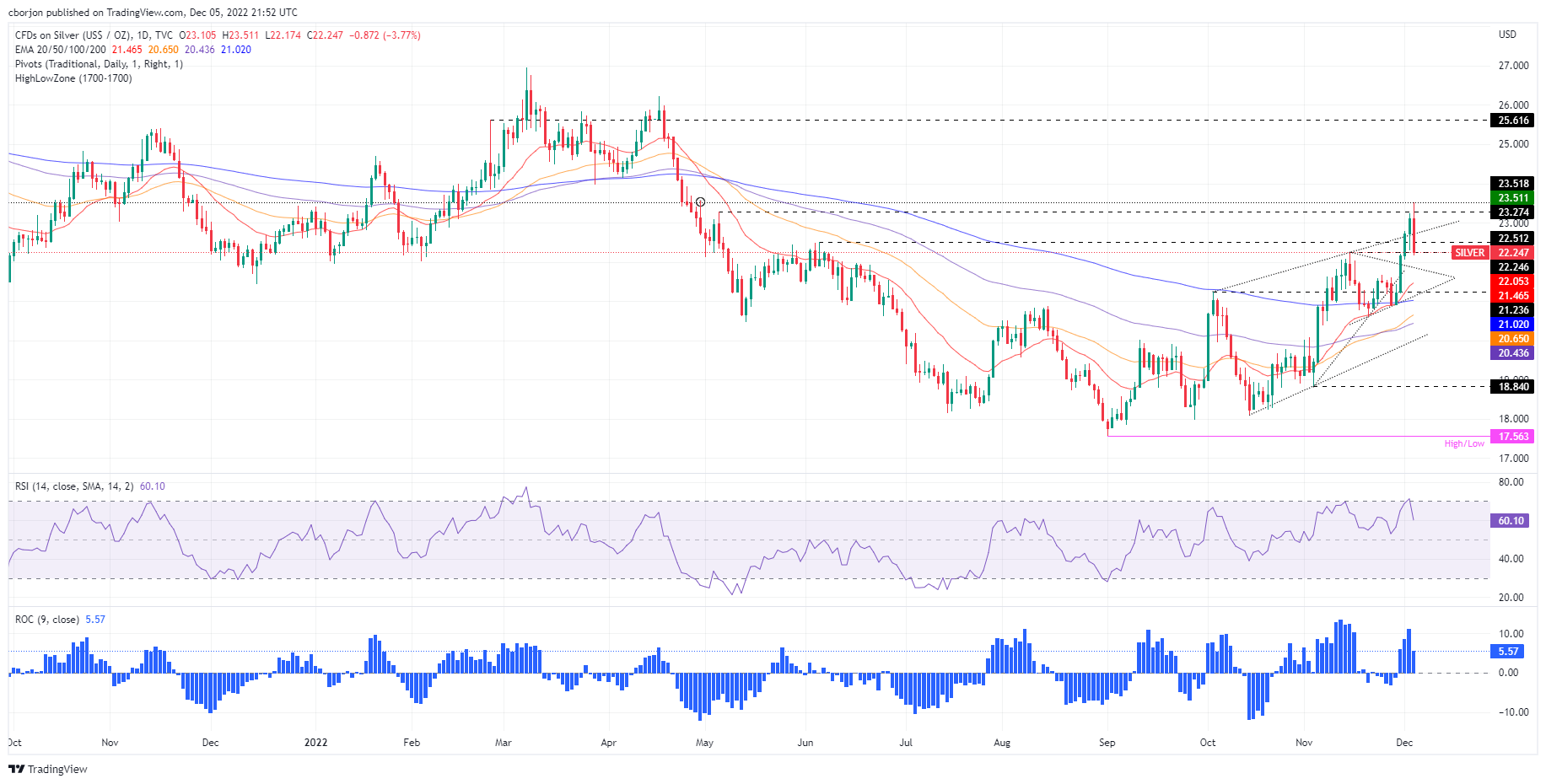
Task: Click the 25.616 dashed level price tag
Action: click(x=1512, y=121)
